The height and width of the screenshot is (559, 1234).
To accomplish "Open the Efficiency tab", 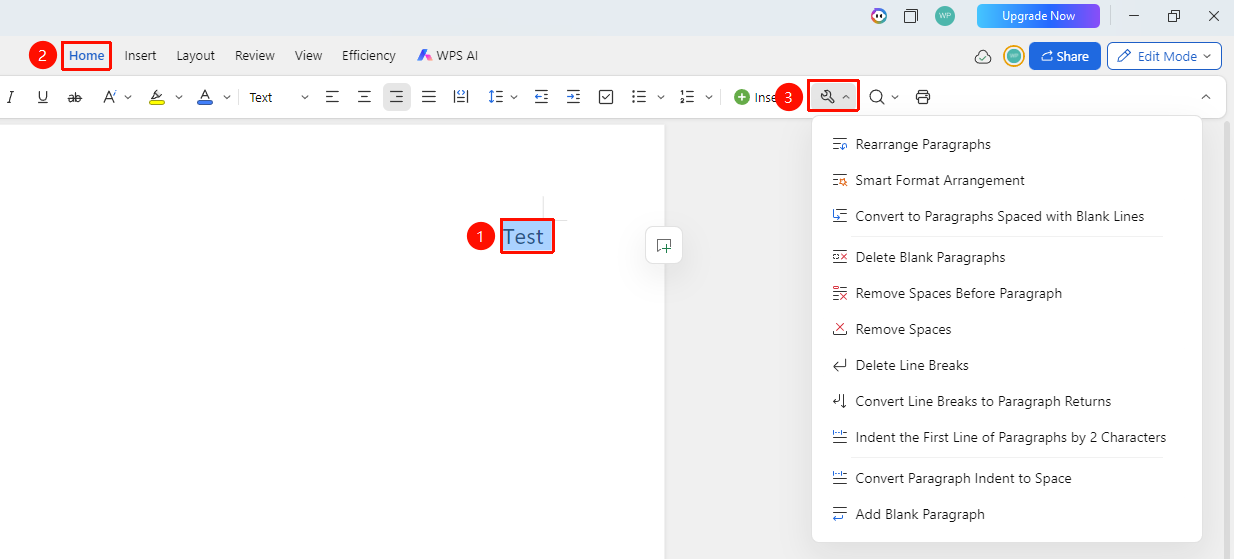I will [x=369, y=56].
